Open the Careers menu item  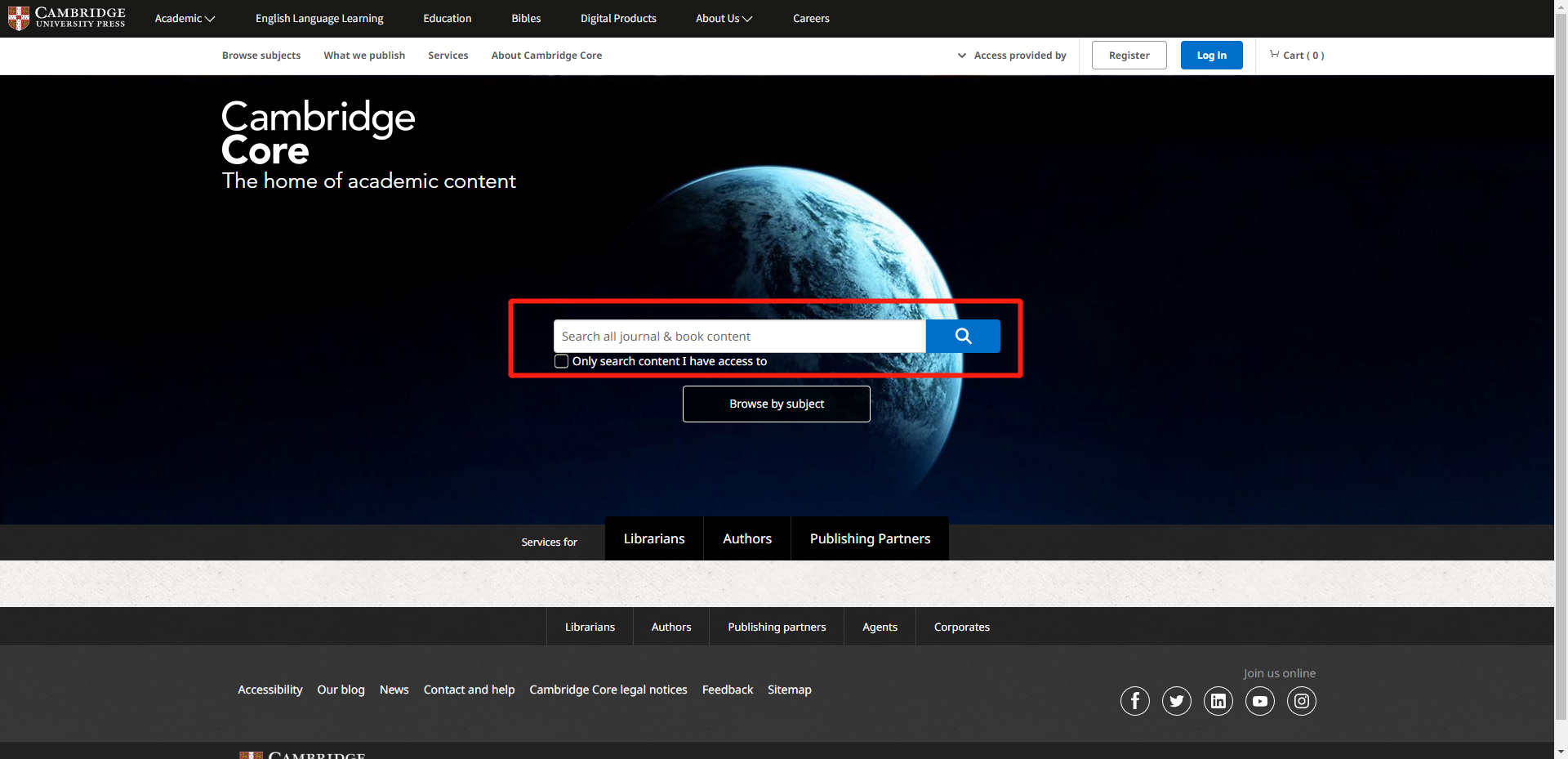tap(811, 18)
